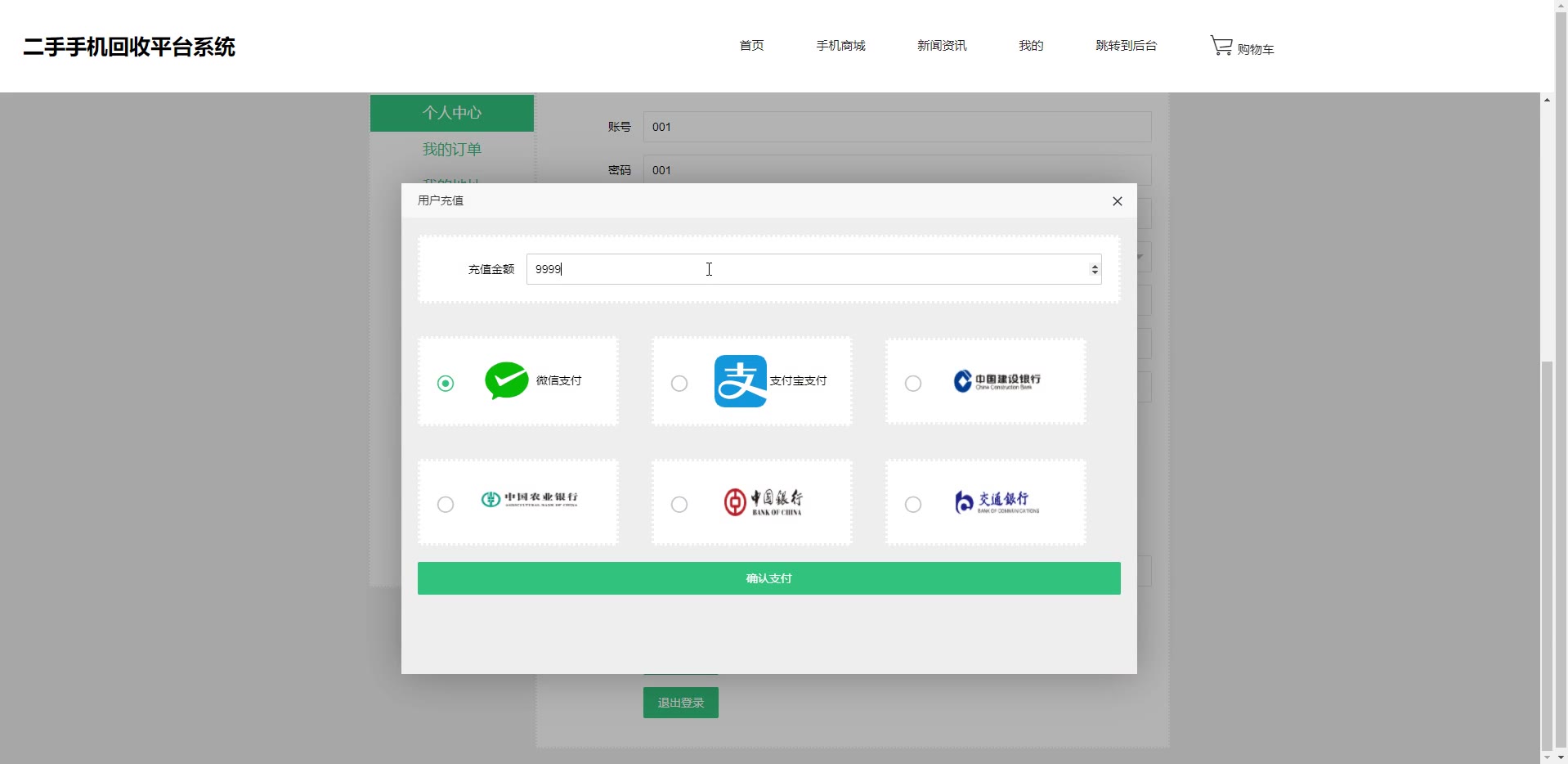The height and width of the screenshot is (764, 1568).
Task: Click the 微信支付 label text
Action: (x=559, y=380)
